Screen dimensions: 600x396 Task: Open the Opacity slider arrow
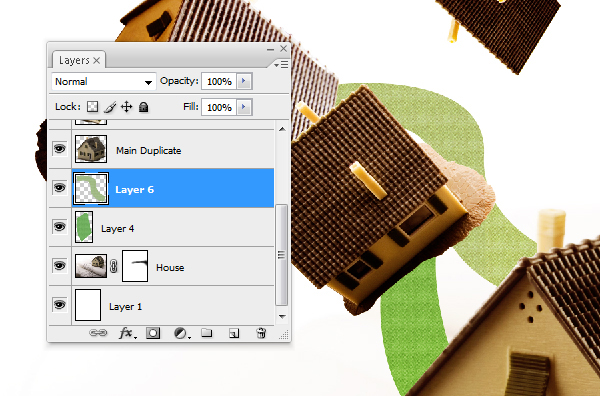point(244,81)
